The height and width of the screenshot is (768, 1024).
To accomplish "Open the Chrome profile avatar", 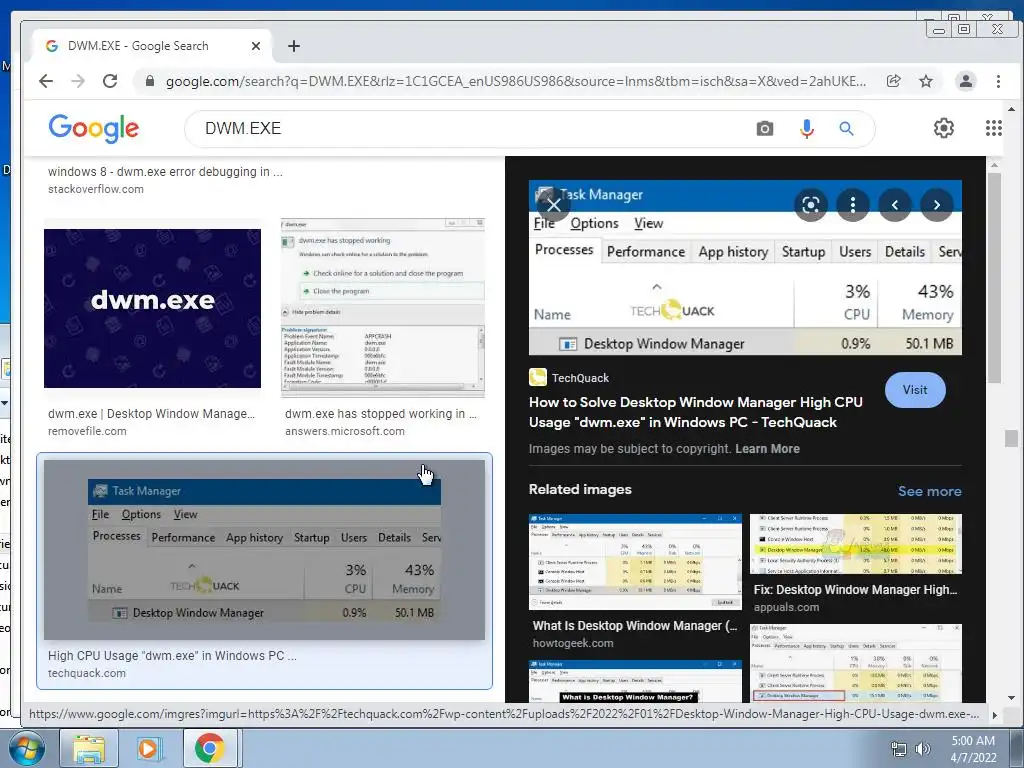I will (x=965, y=81).
